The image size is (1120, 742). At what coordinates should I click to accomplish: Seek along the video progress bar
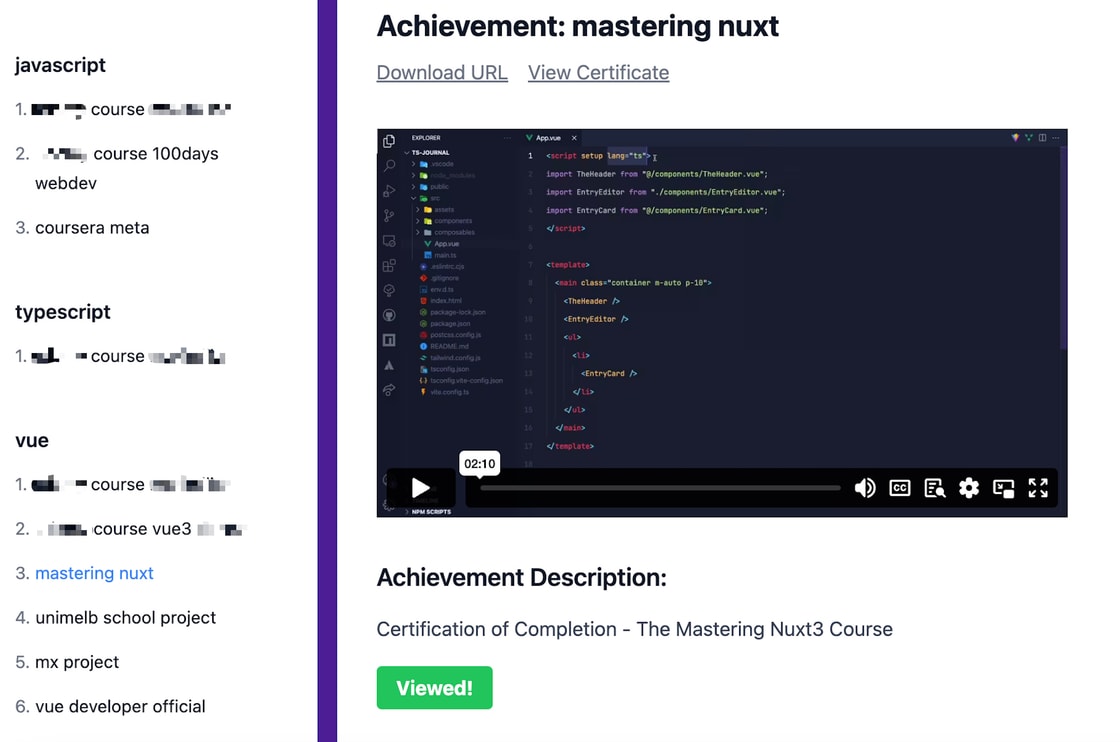(660, 488)
